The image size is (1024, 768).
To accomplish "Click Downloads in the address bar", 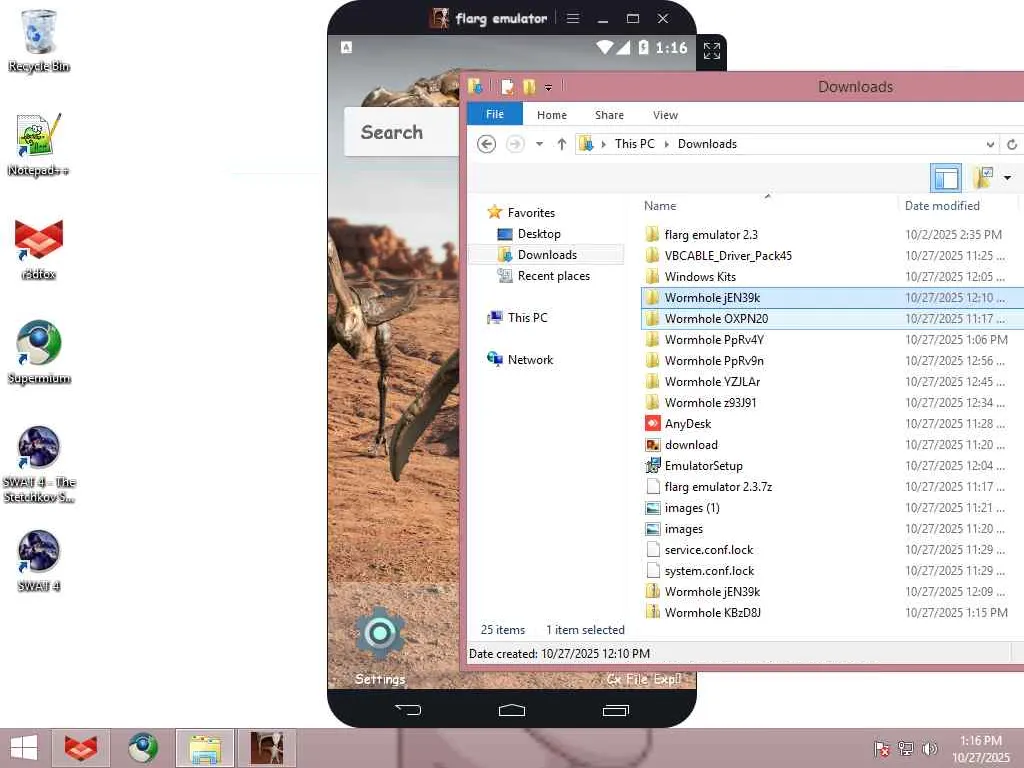I will tap(707, 144).
